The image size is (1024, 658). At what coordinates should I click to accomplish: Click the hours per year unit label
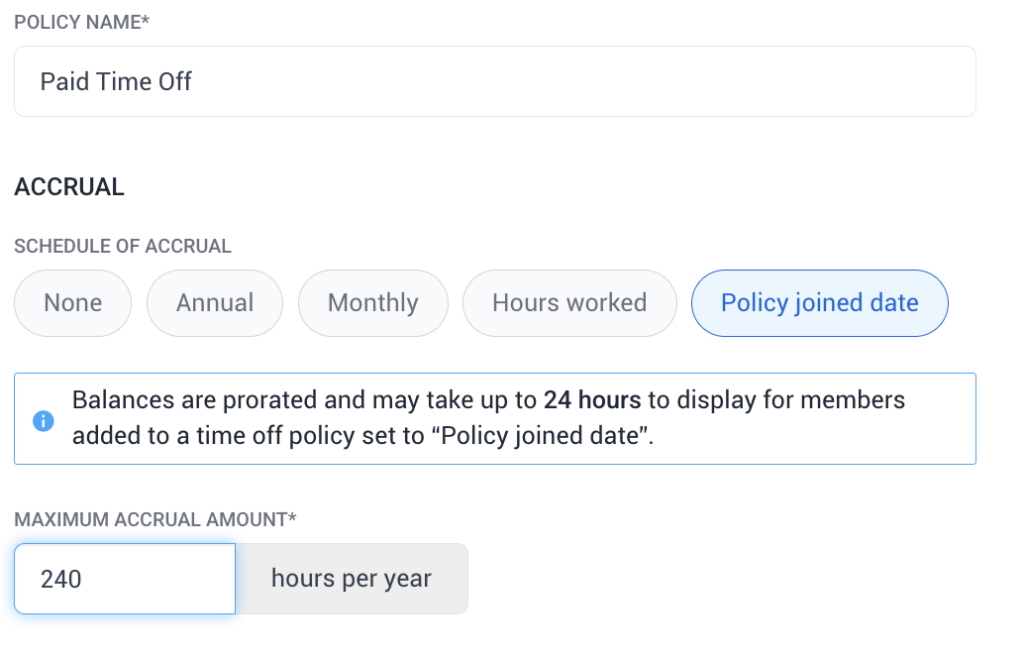click(x=351, y=579)
